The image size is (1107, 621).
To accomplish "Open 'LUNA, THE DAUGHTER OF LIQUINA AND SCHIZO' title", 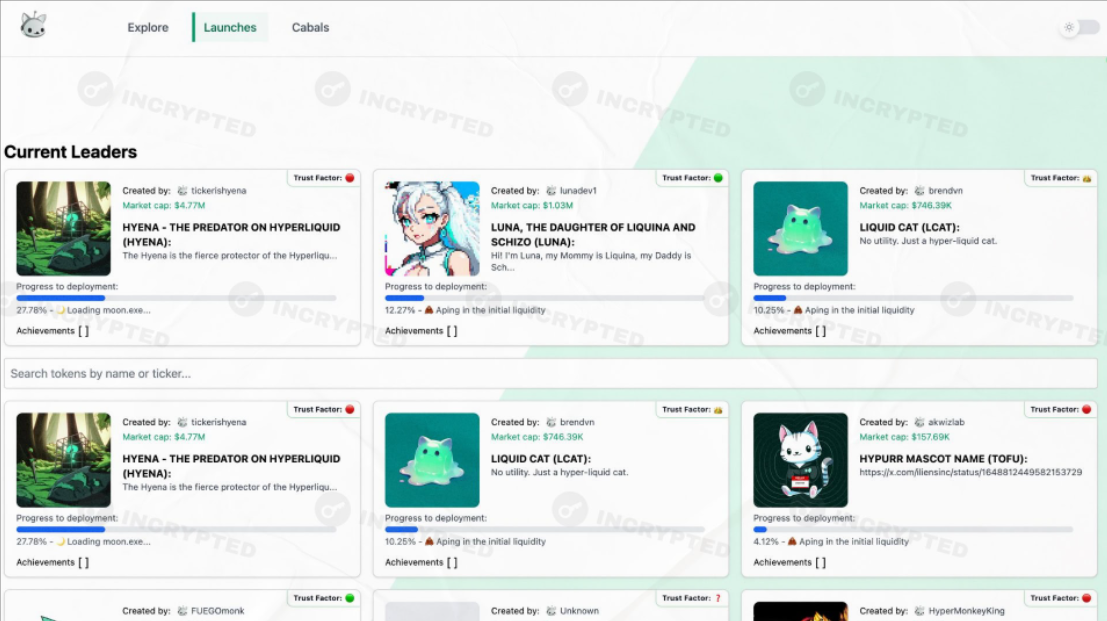I will point(593,234).
